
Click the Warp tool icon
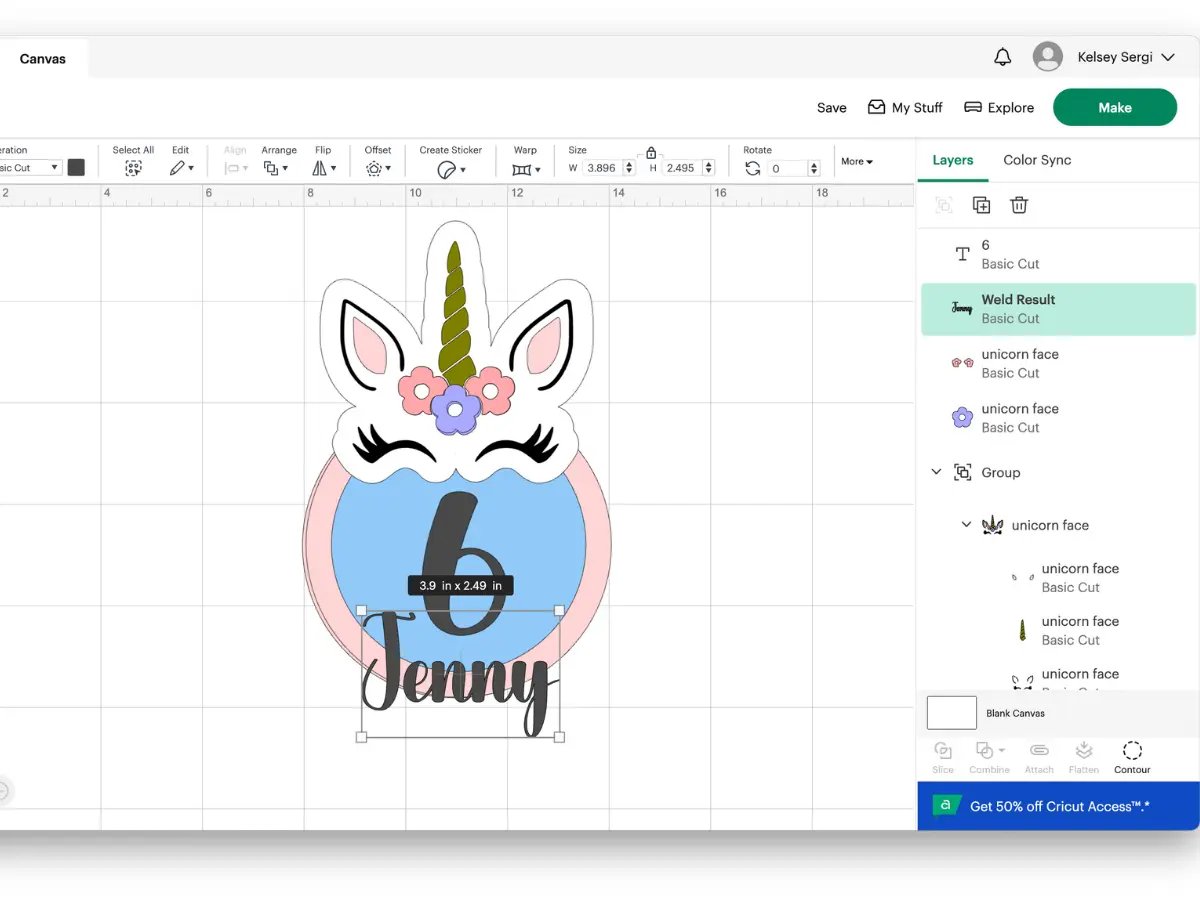coord(521,170)
